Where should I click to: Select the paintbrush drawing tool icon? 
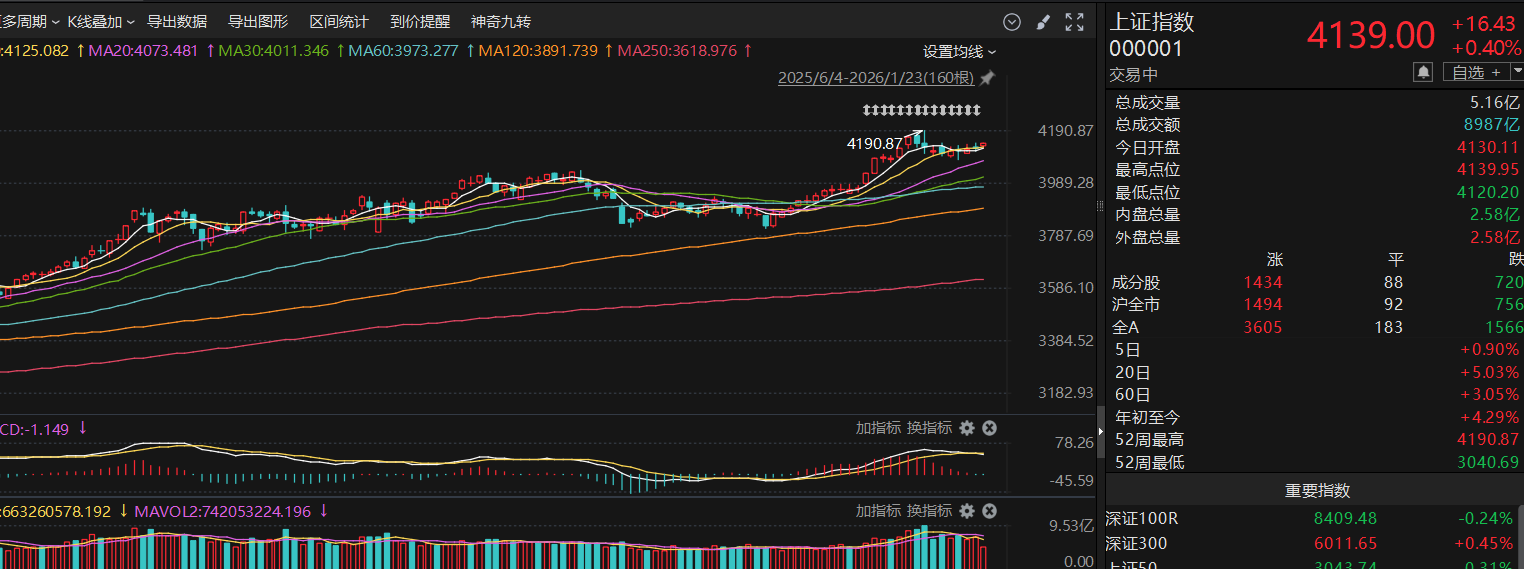point(1042,22)
